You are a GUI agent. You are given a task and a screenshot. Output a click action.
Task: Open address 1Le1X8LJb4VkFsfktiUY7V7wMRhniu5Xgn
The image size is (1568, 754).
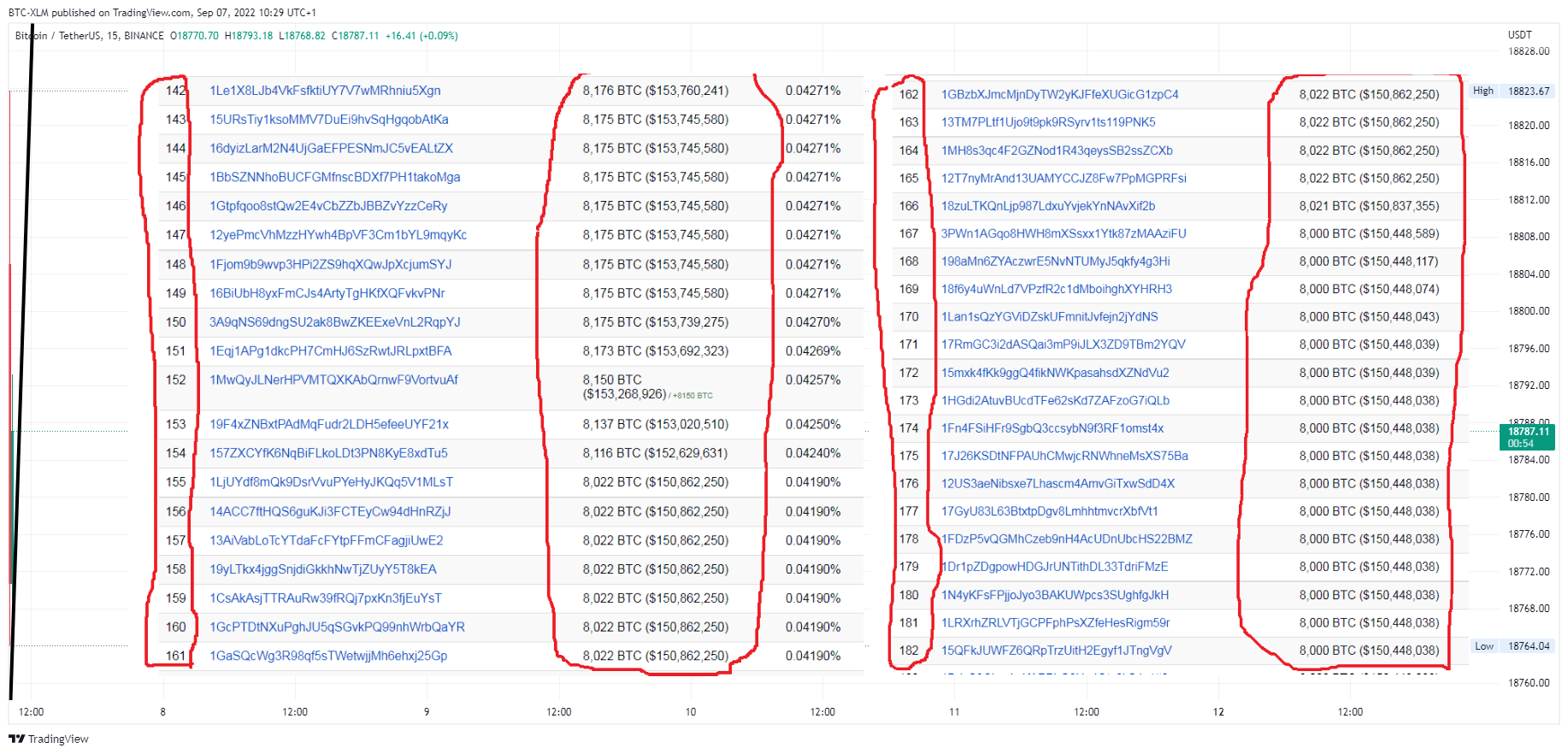[325, 91]
